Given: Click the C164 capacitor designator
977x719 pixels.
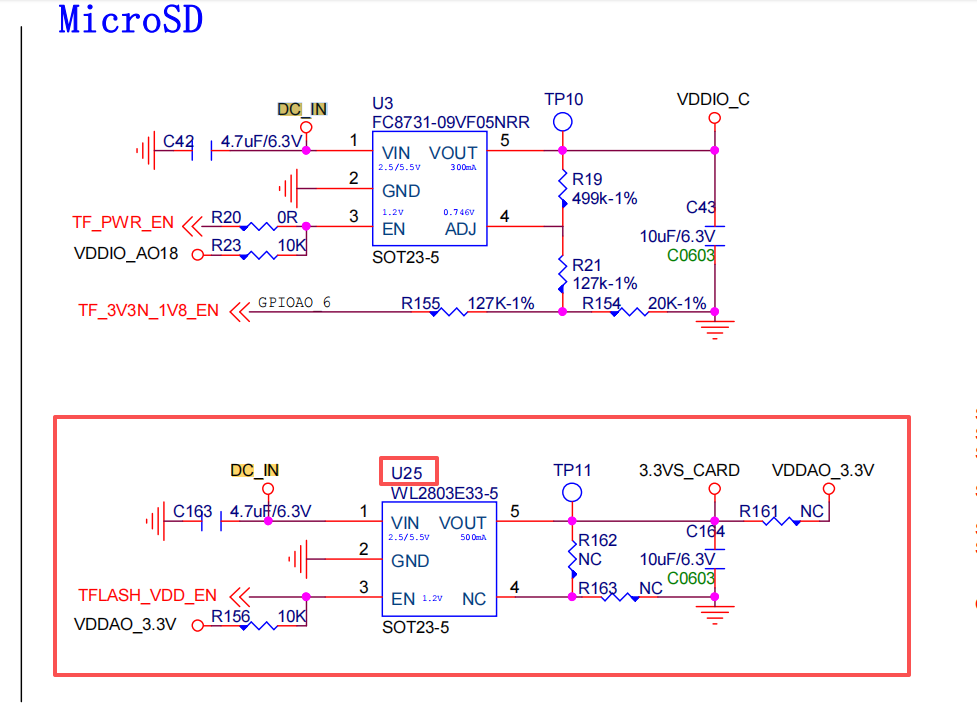Looking at the screenshot, I should (705, 531).
